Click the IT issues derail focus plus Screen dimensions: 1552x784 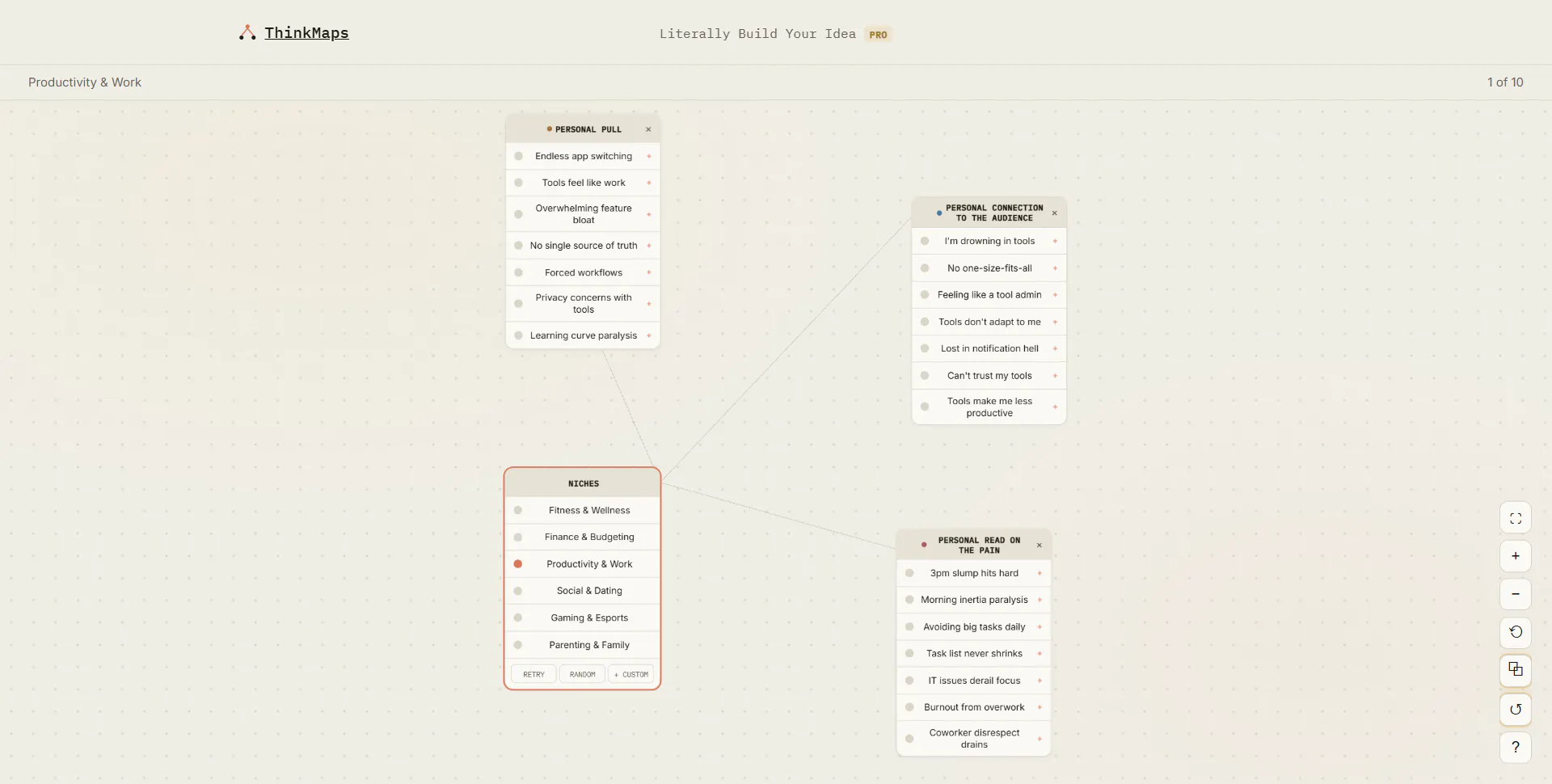point(1040,681)
